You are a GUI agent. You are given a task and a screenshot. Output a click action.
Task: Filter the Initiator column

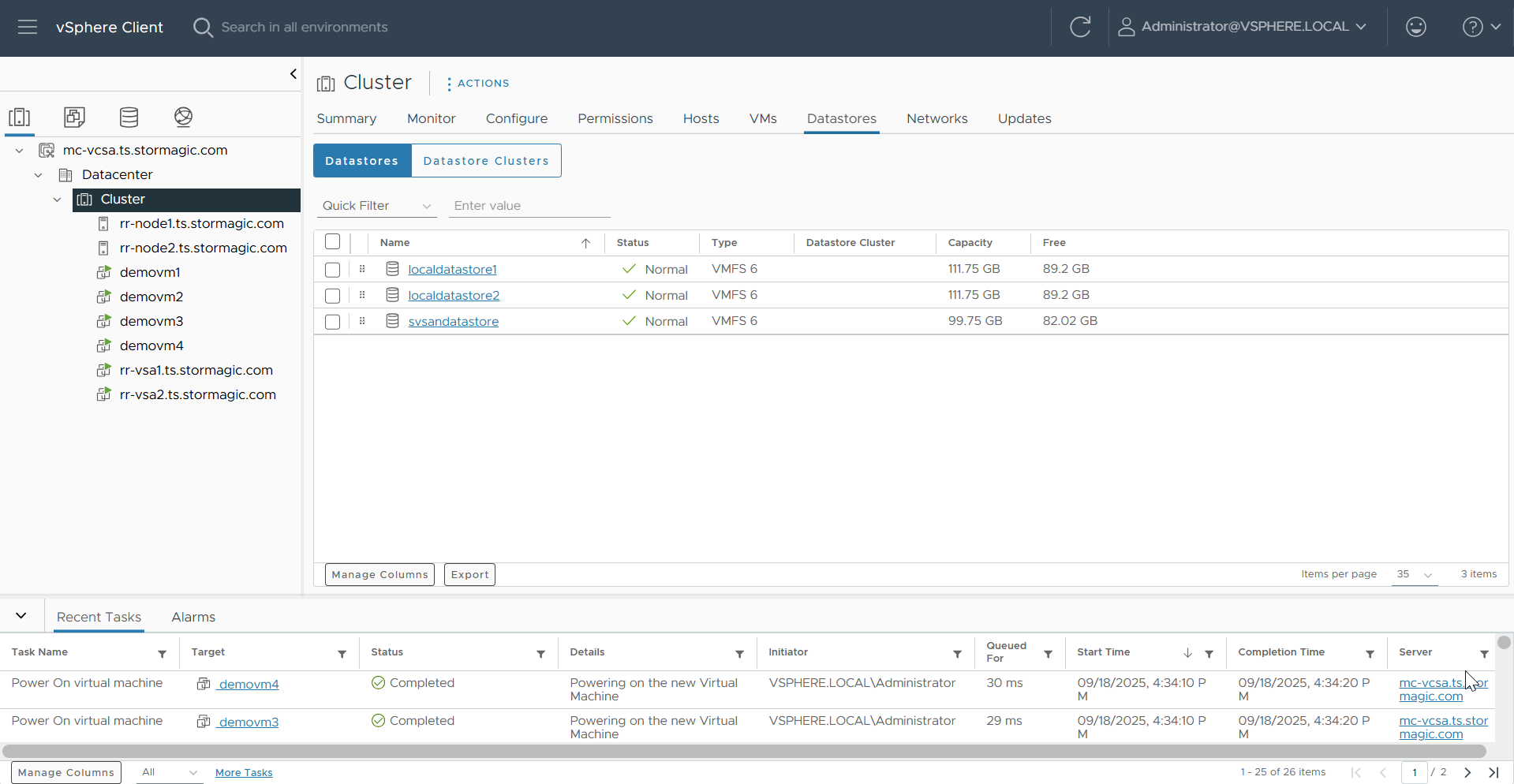(x=957, y=654)
